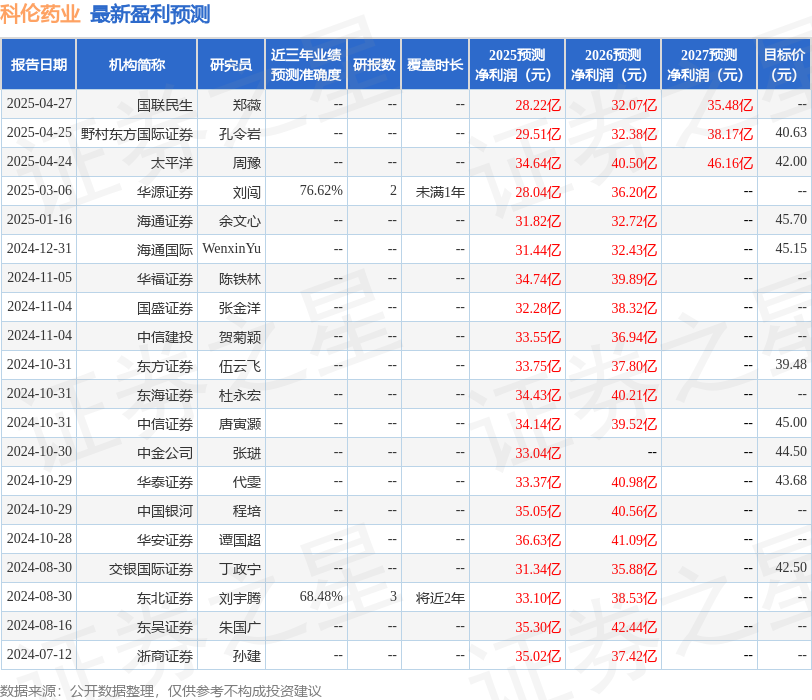Click institution 野村东方国际证券

137,134
